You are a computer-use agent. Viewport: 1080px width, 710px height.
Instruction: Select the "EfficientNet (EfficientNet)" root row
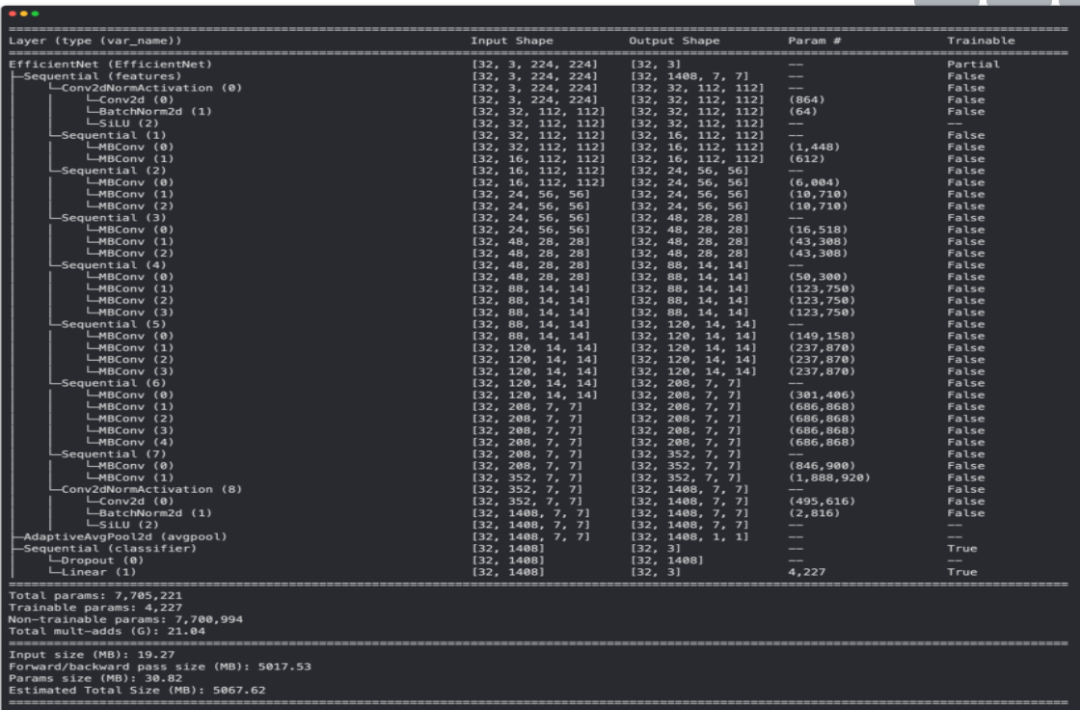tap(506, 64)
